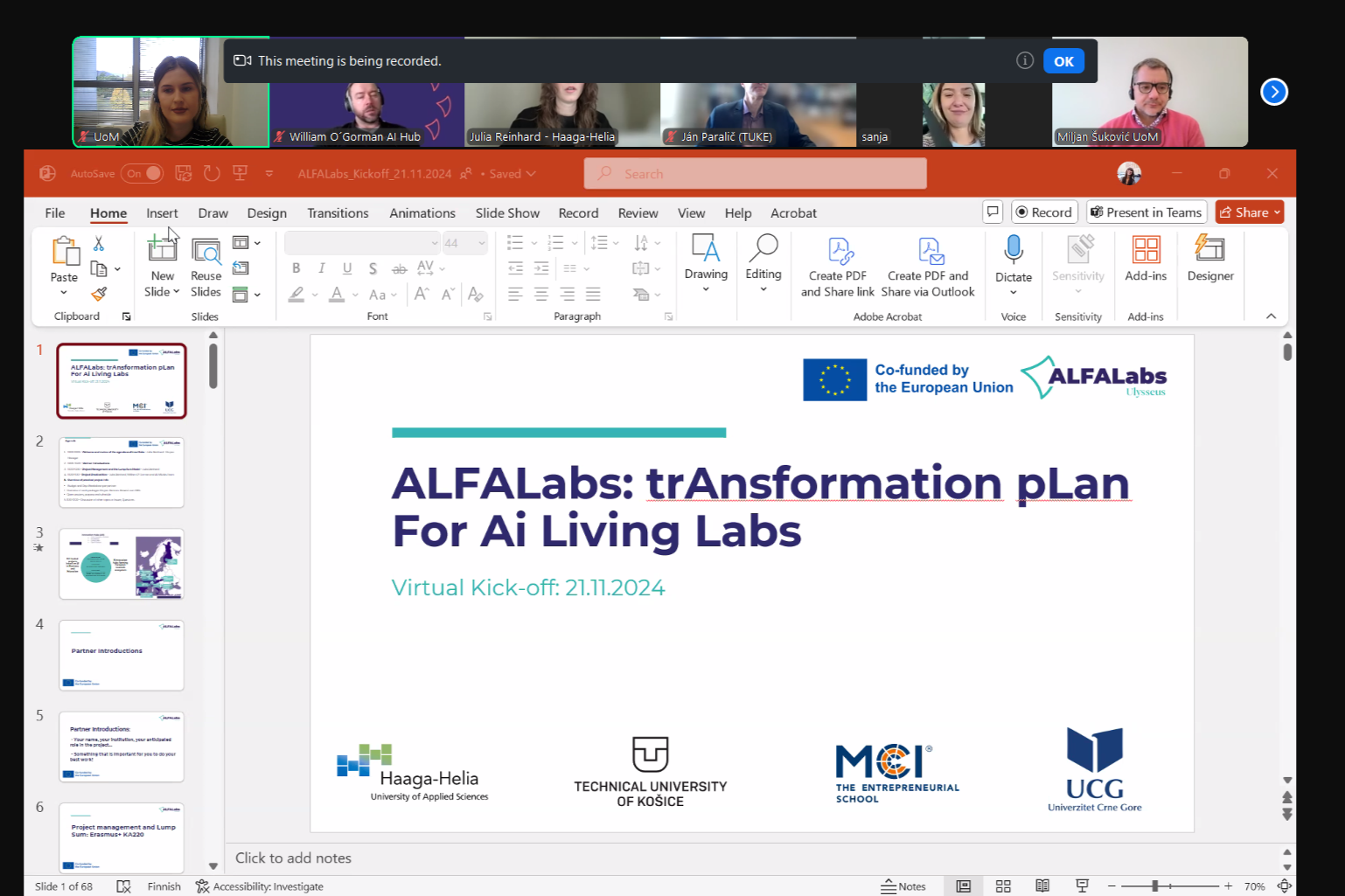Viewport: 1345px width, 896px height.
Task: Click the Record button
Action: [1043, 212]
